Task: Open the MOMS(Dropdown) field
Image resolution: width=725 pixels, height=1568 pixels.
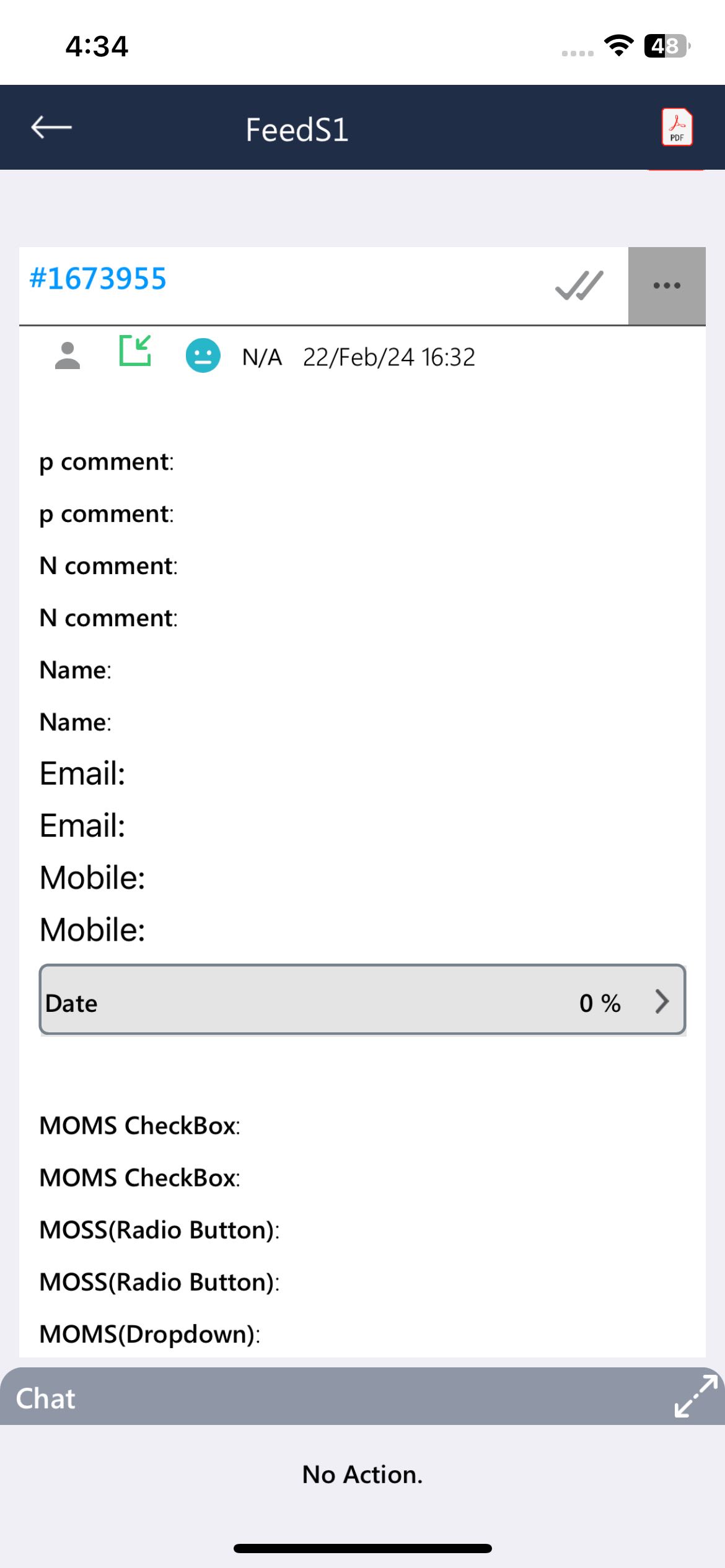Action: click(x=149, y=1333)
